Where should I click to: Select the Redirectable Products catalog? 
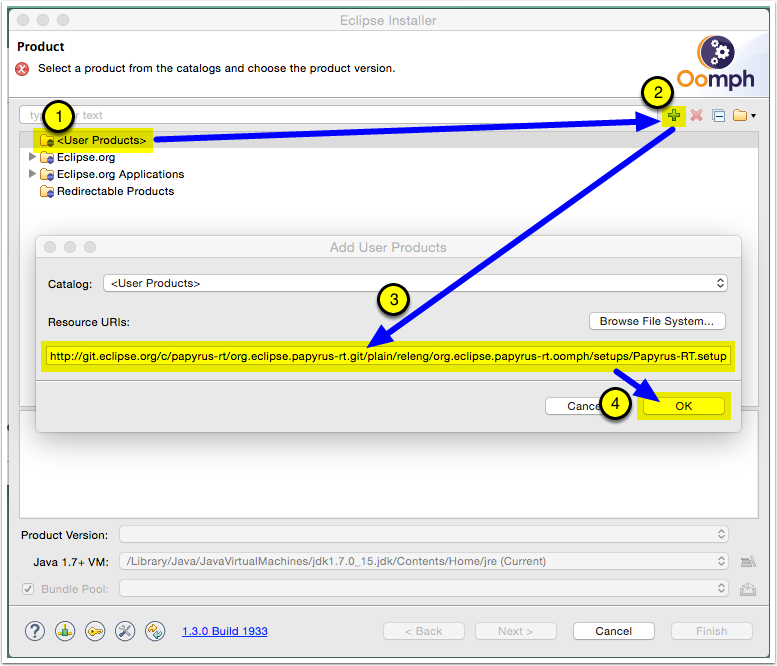pos(115,191)
